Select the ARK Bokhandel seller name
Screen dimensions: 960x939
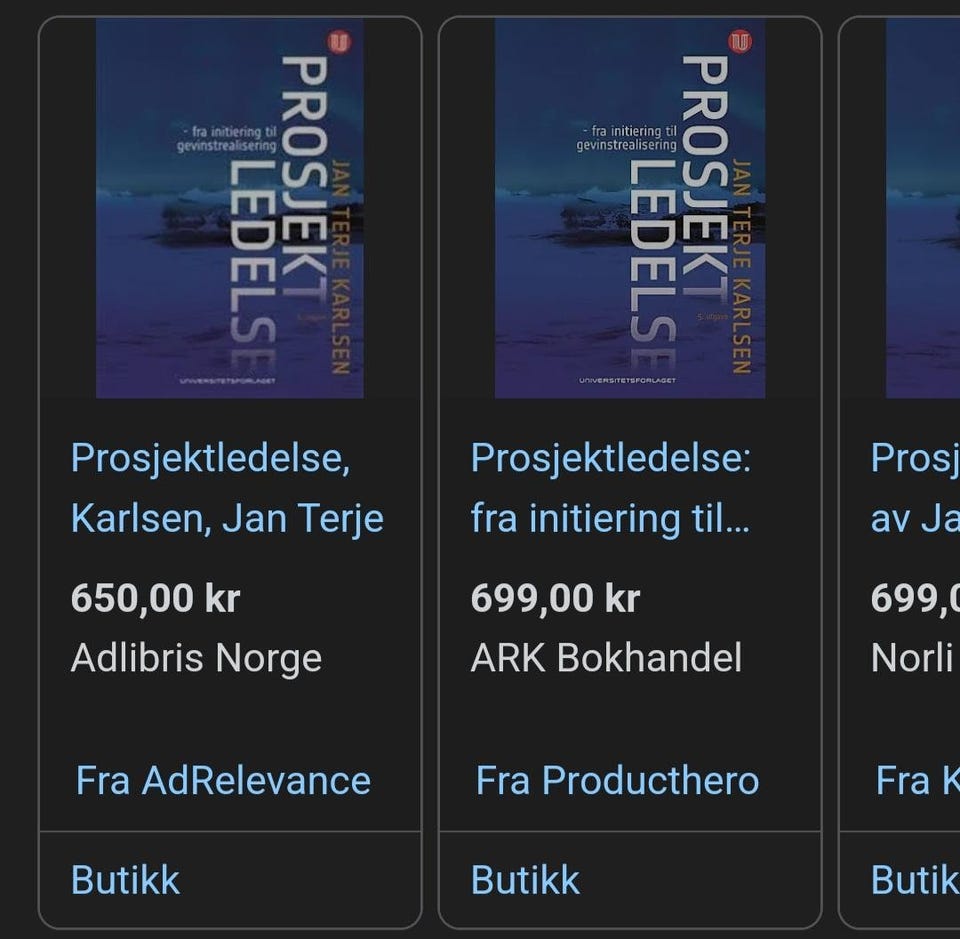(606, 658)
